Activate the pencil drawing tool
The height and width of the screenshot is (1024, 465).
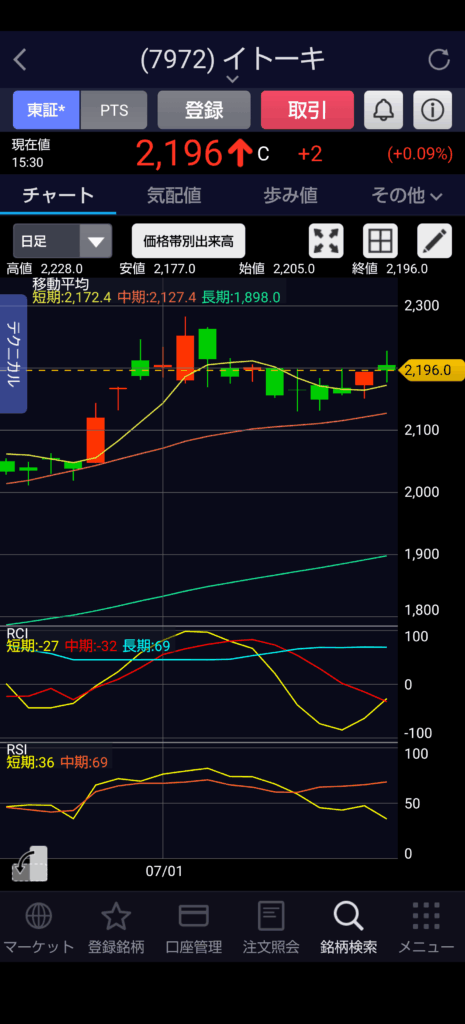[434, 241]
